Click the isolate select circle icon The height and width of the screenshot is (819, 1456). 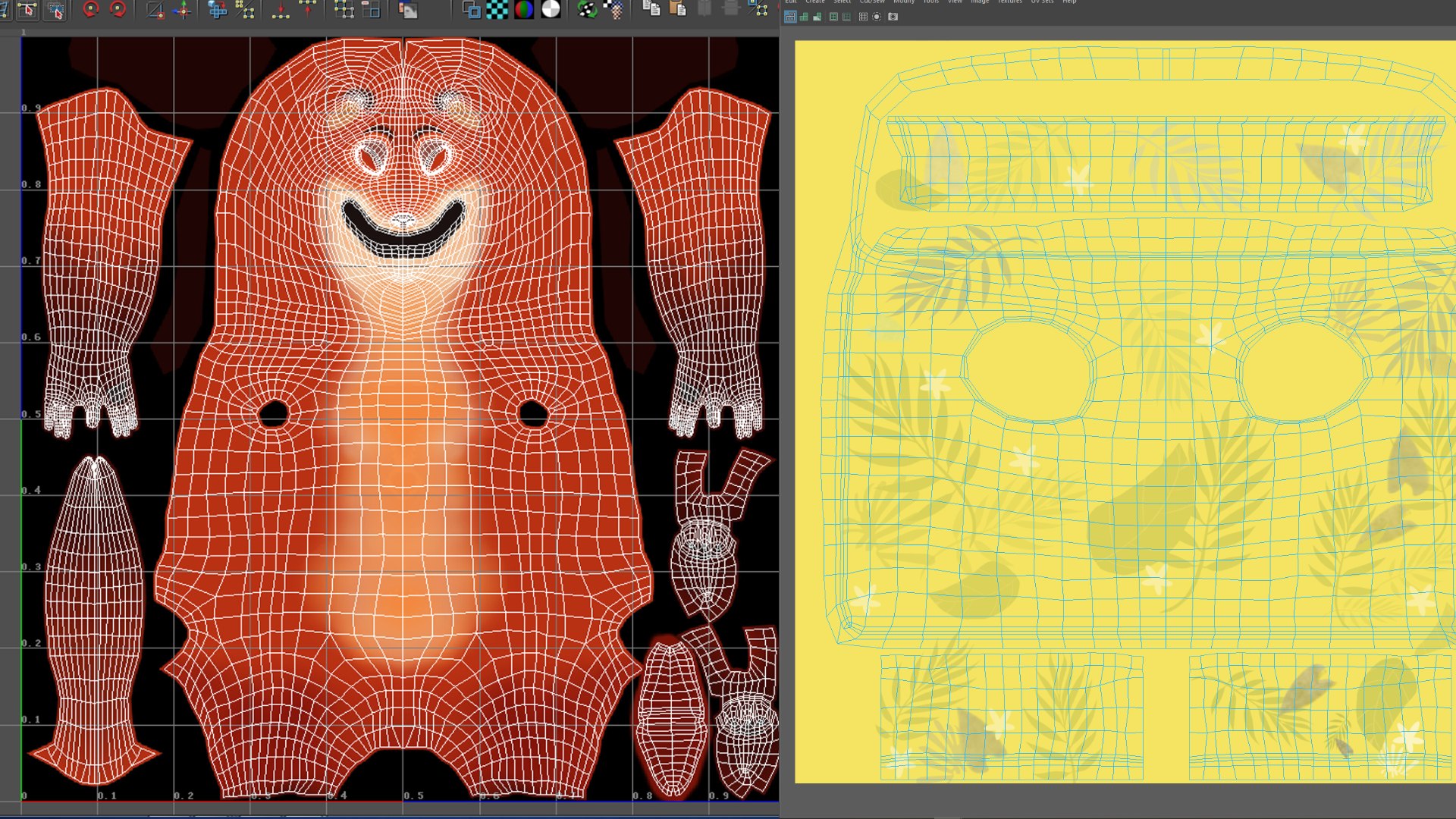coord(877,17)
